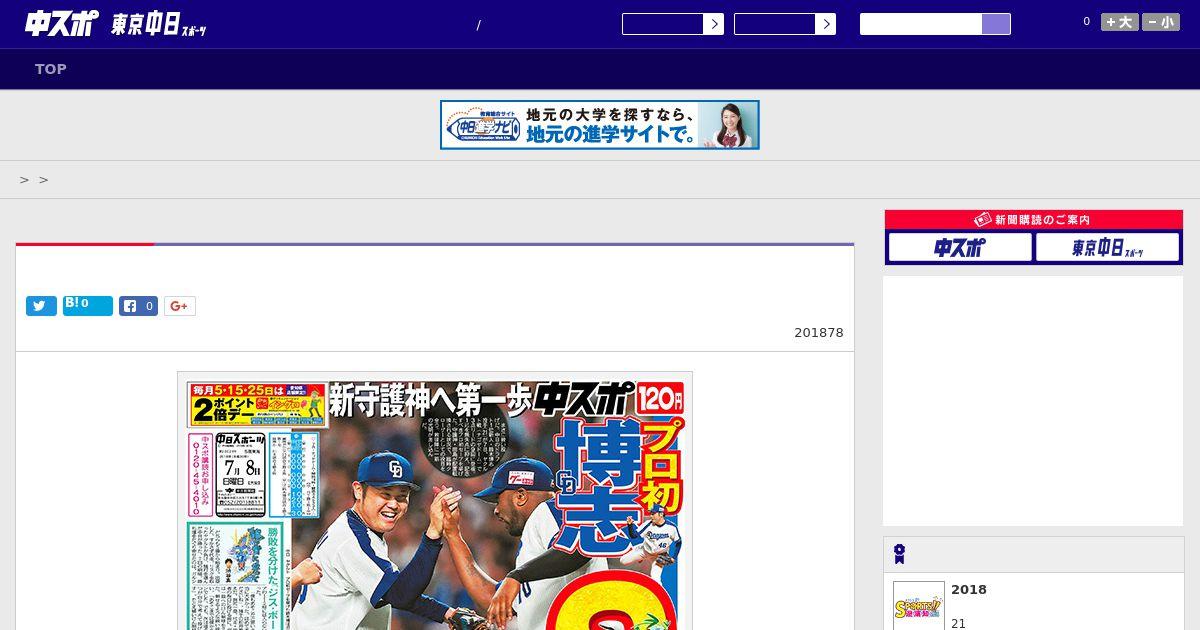
Task: Open the first header dropdown box
Action: [663, 24]
